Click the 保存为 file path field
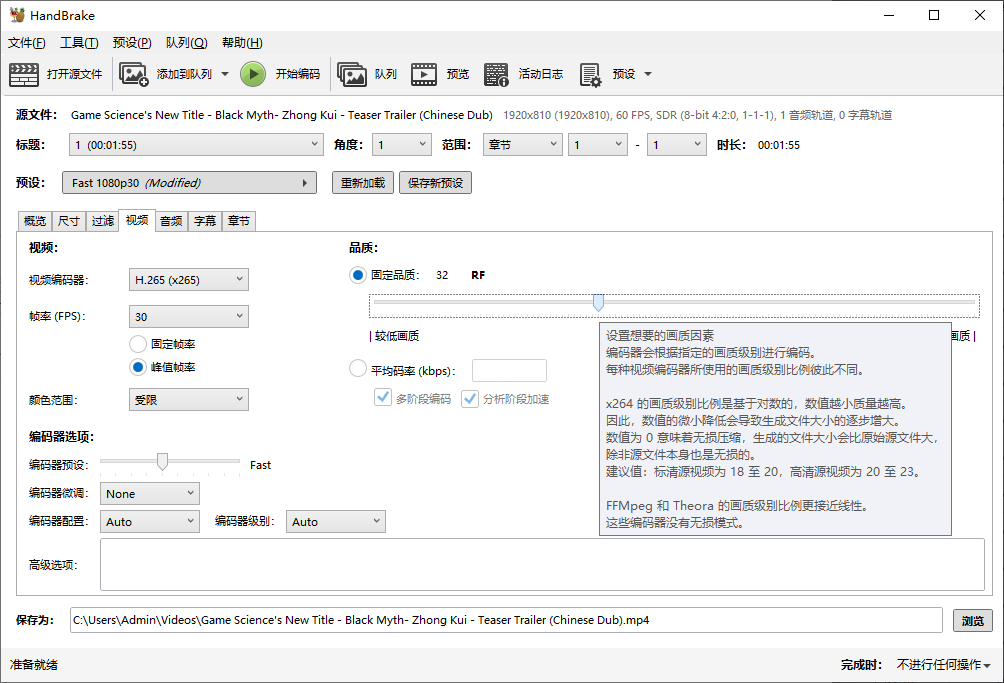This screenshot has width=1004, height=683. pyautogui.click(x=505, y=620)
